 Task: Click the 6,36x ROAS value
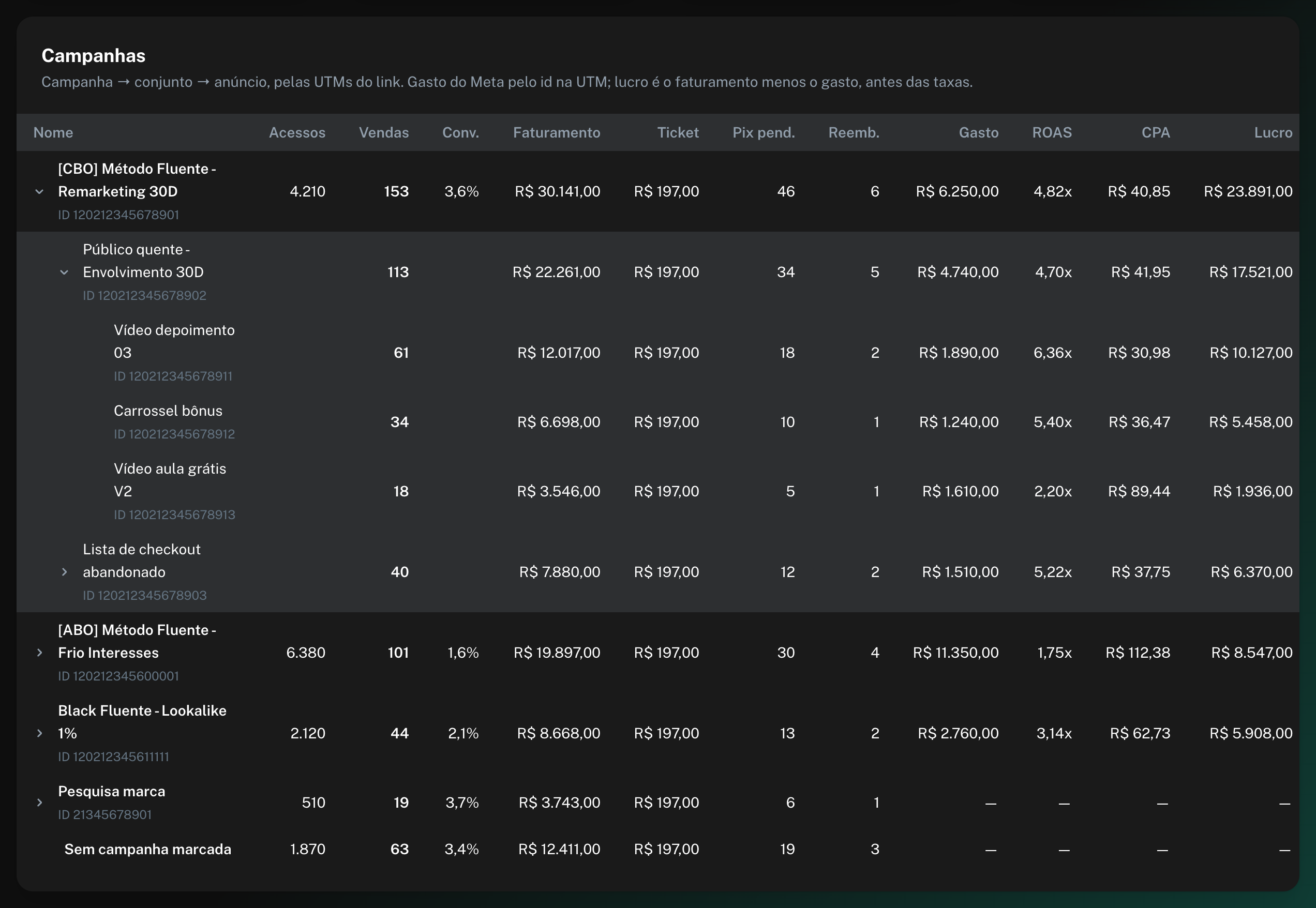[1053, 353]
